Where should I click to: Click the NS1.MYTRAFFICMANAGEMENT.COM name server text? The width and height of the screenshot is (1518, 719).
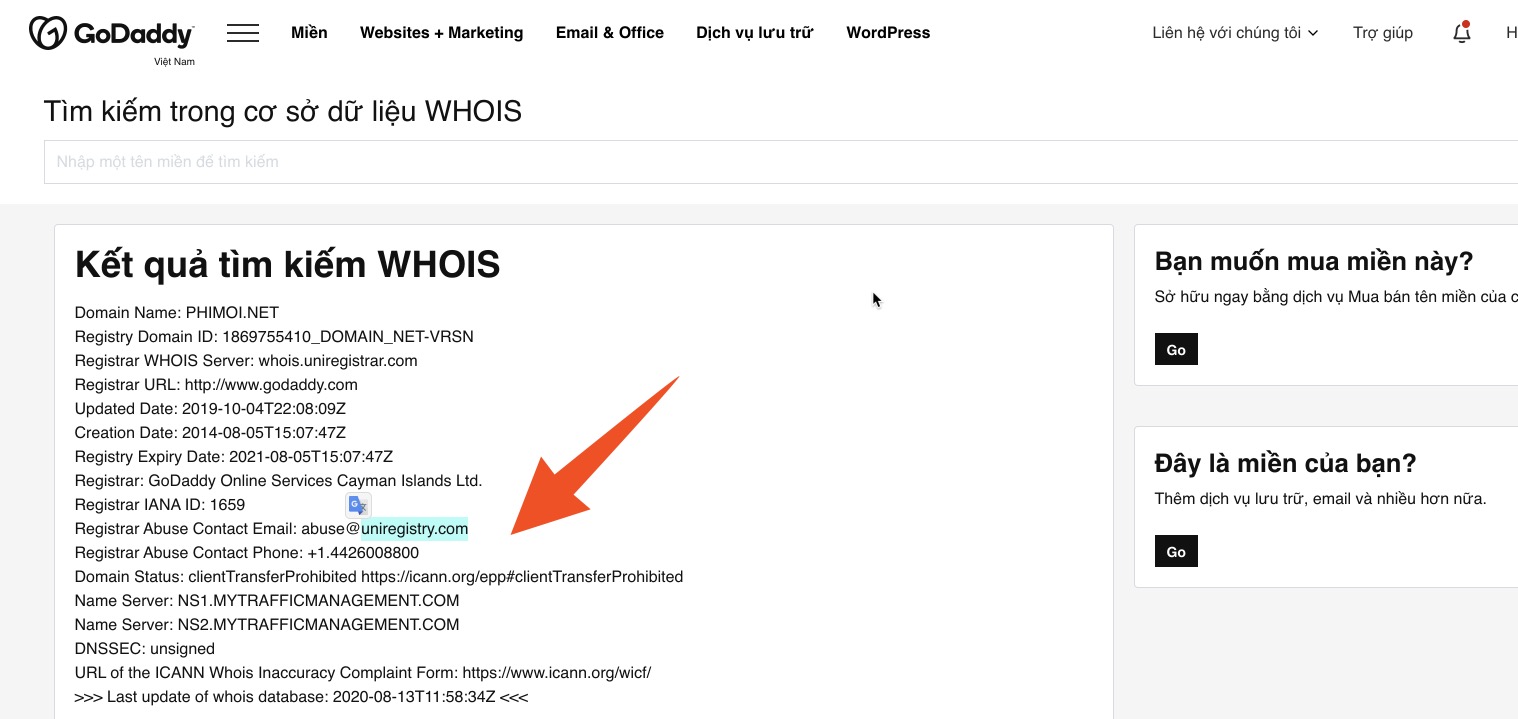click(317, 601)
